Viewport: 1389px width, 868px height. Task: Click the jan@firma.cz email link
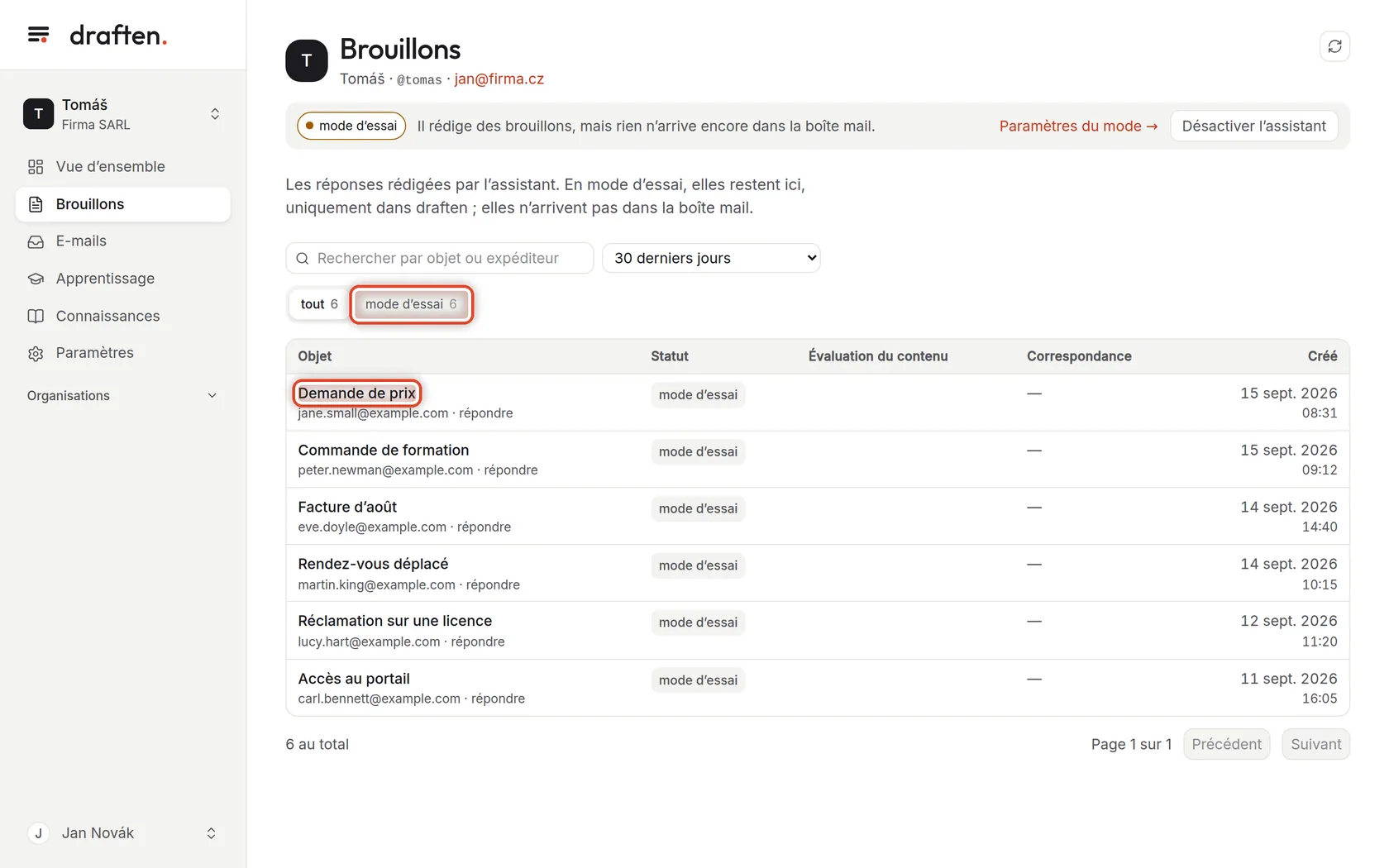point(499,79)
